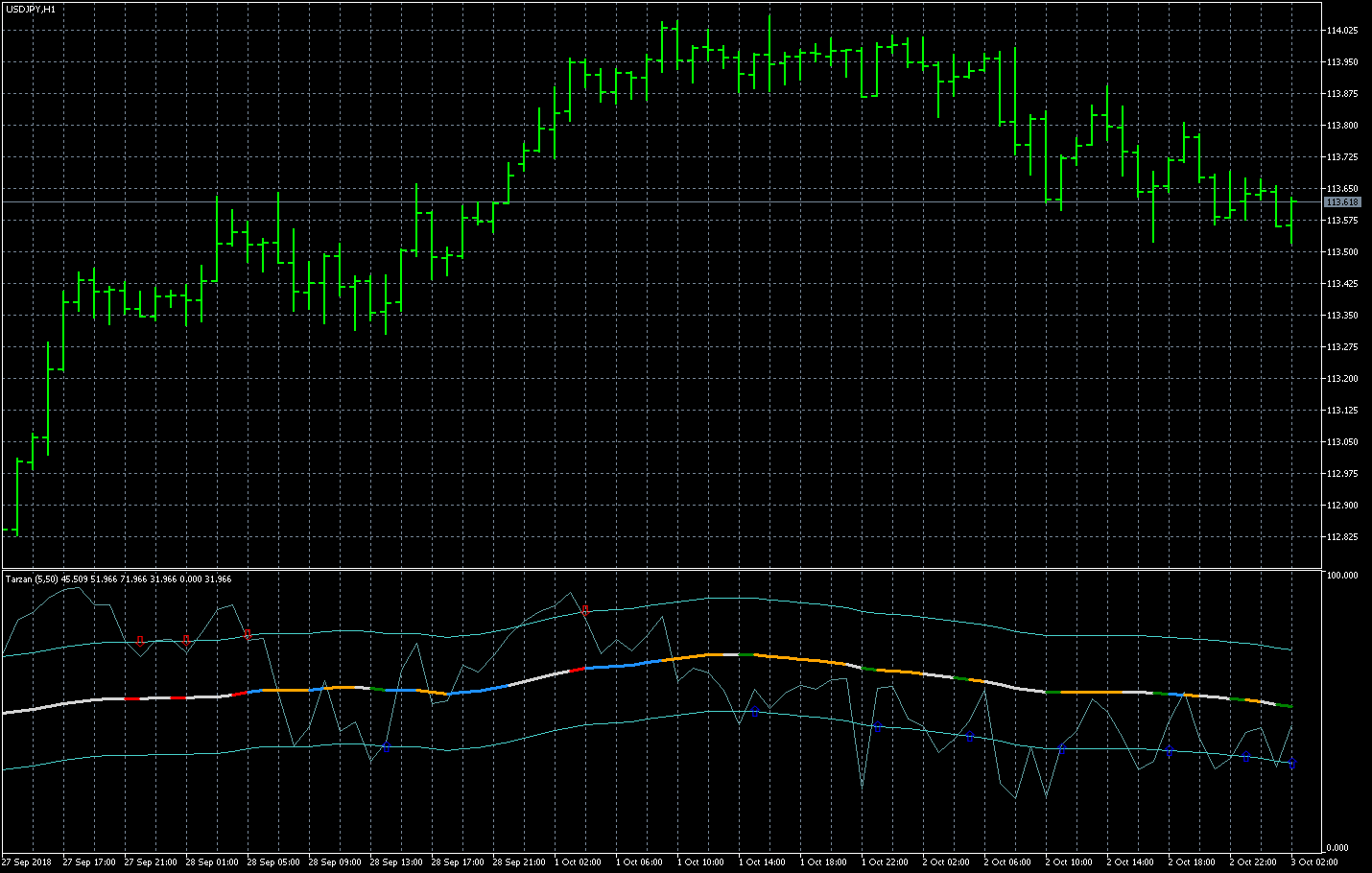
Task: Select the red sell arrow at 28 Sep 05:00
Action: 248,634
